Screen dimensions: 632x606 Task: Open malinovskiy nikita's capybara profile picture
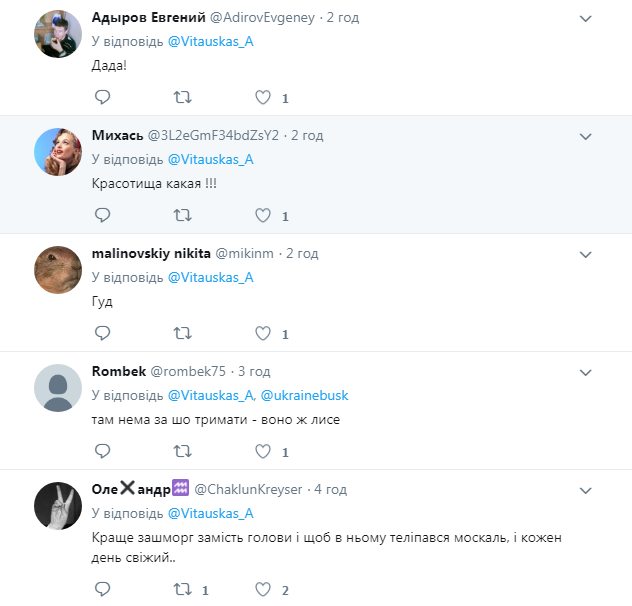coord(58,269)
